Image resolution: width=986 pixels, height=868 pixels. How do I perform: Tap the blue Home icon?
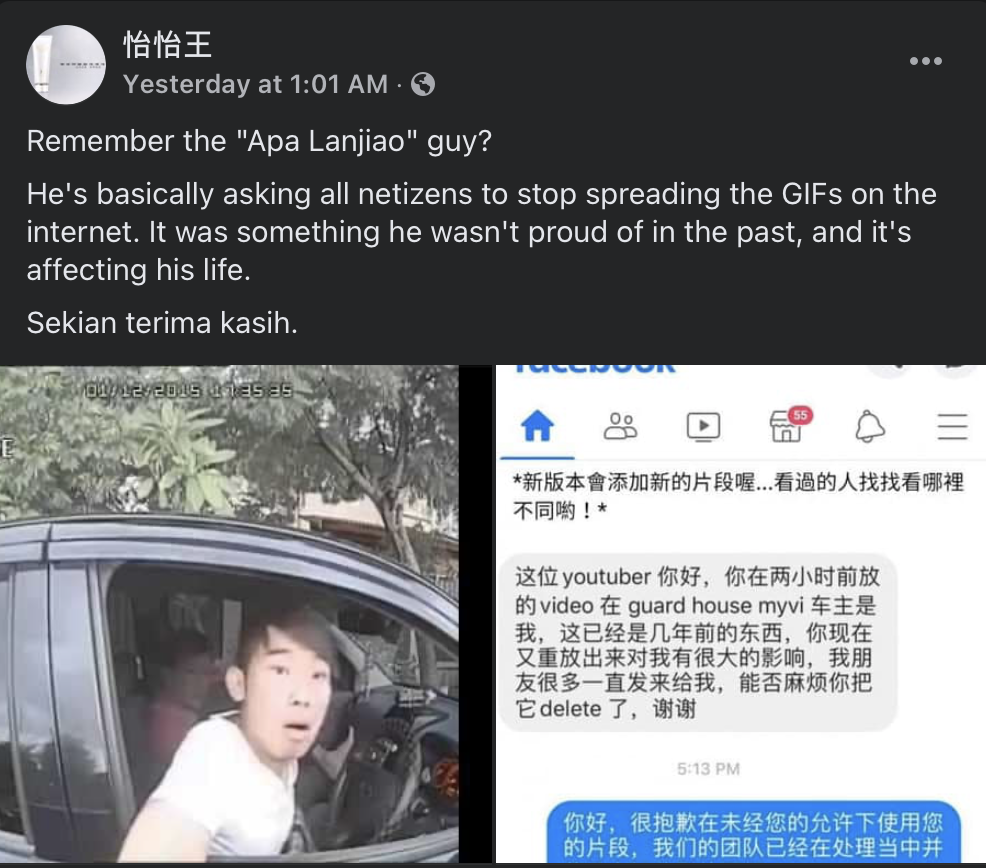click(x=538, y=426)
